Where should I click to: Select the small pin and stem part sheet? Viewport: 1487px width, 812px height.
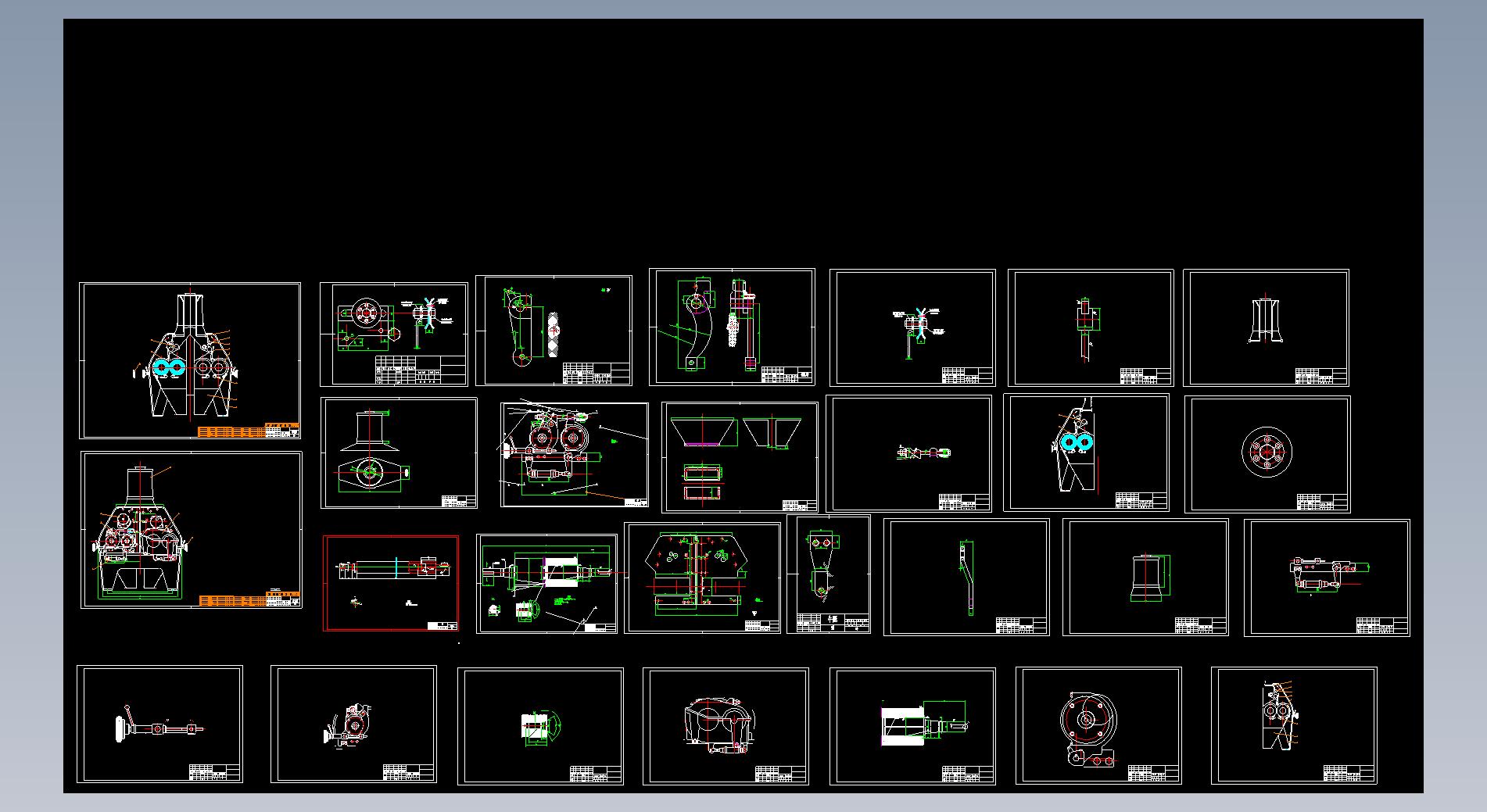tap(1091, 327)
